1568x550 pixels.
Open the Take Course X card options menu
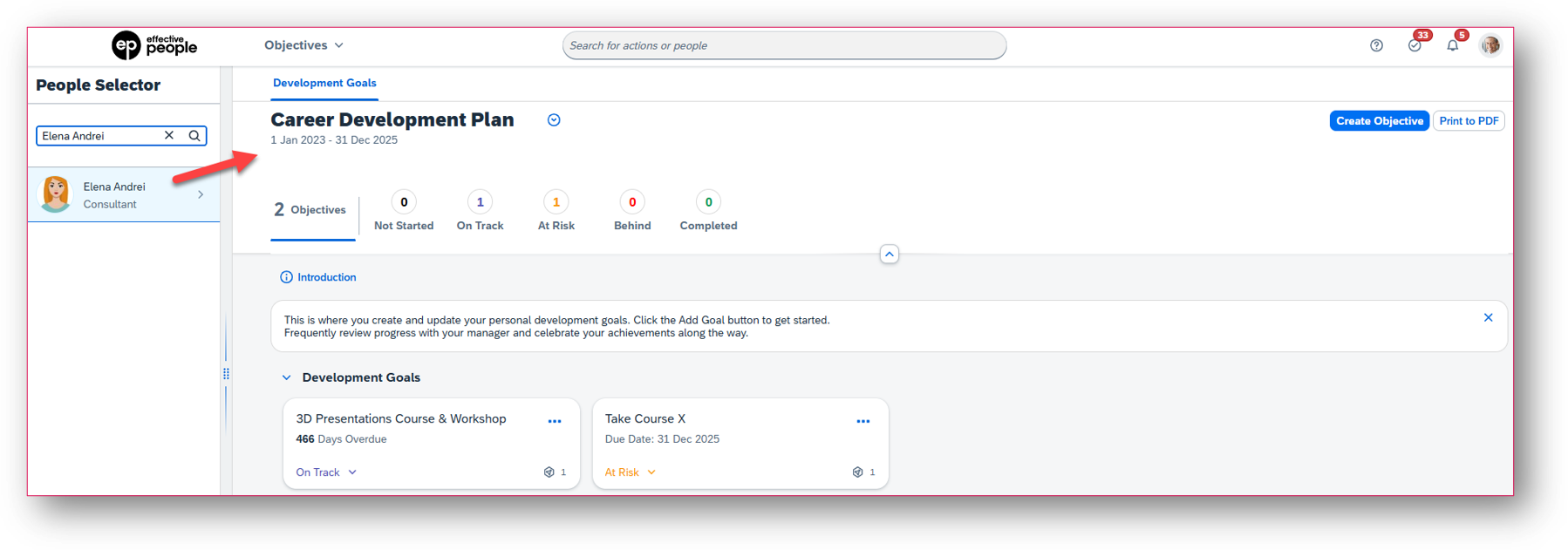tap(863, 421)
